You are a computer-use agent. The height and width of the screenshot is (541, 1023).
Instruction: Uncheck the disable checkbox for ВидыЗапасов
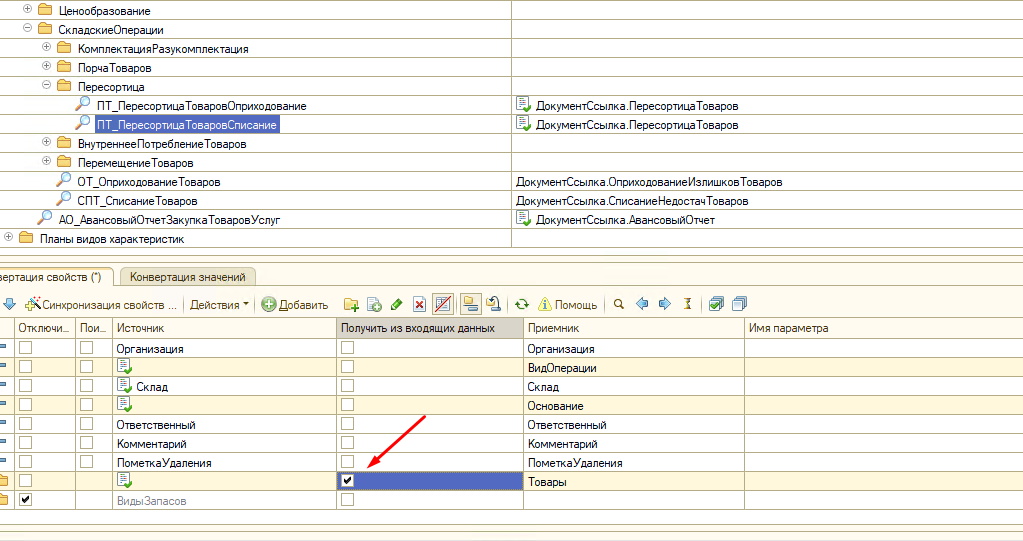click(x=26, y=500)
